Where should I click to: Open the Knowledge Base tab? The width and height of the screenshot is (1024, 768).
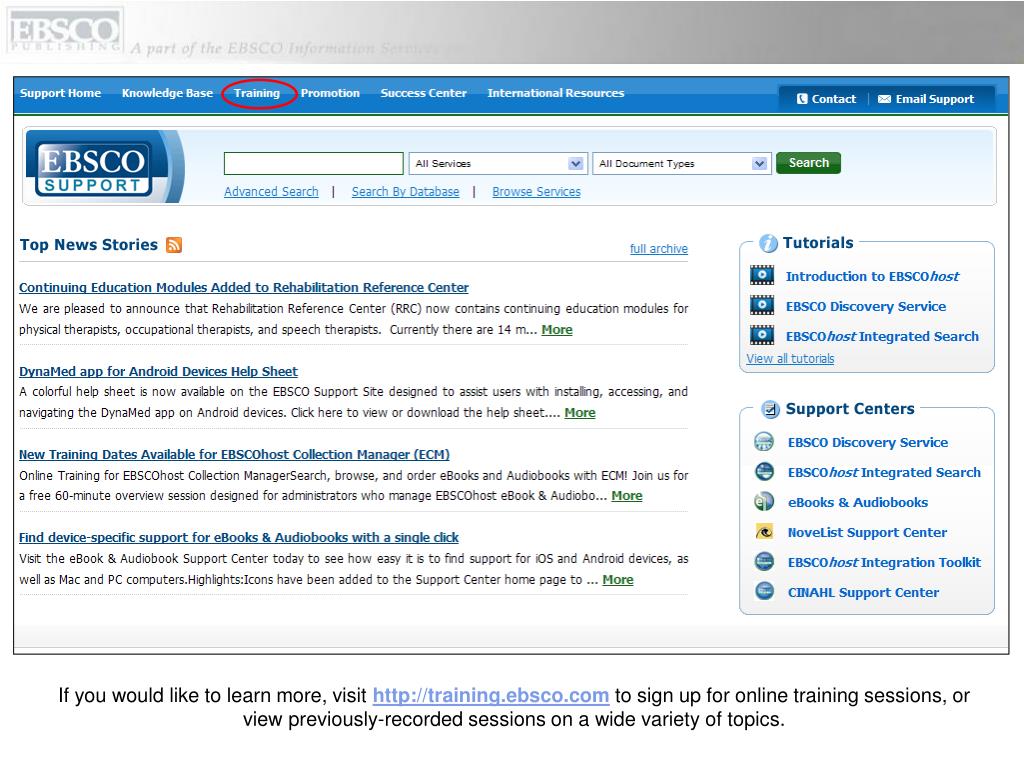tap(167, 93)
